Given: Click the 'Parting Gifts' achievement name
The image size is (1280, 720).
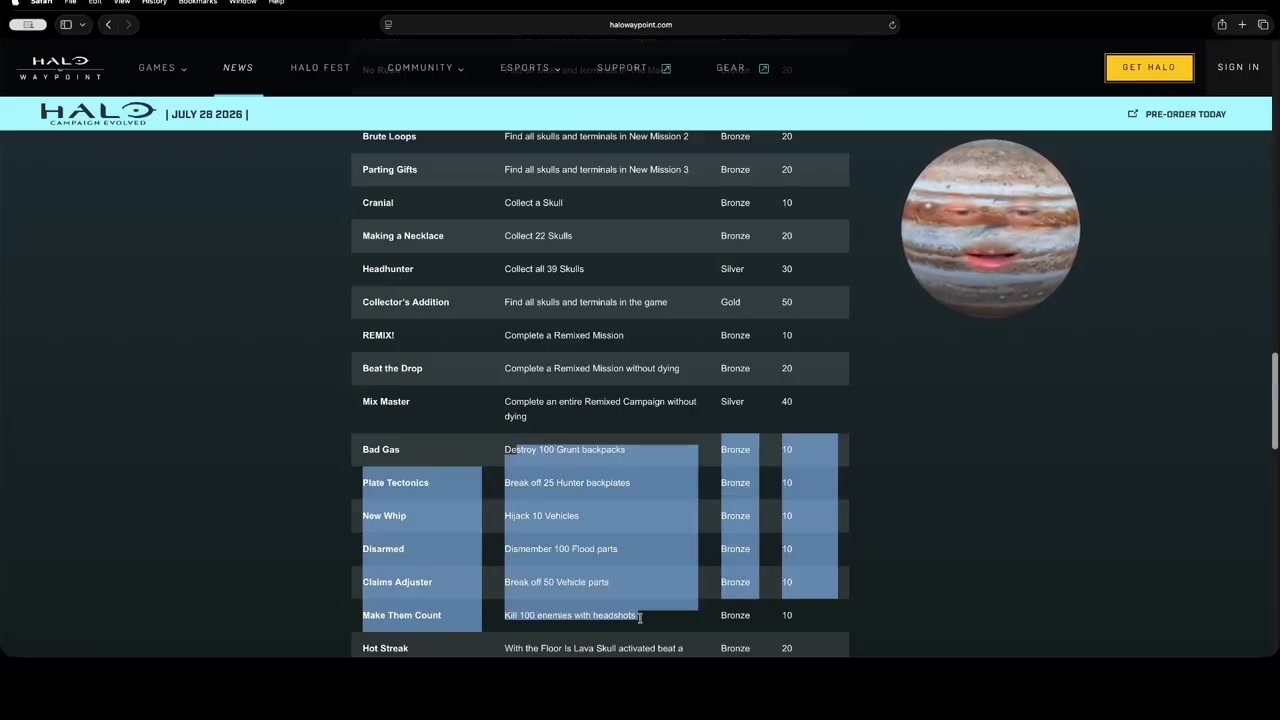Looking at the screenshot, I should coord(390,170).
